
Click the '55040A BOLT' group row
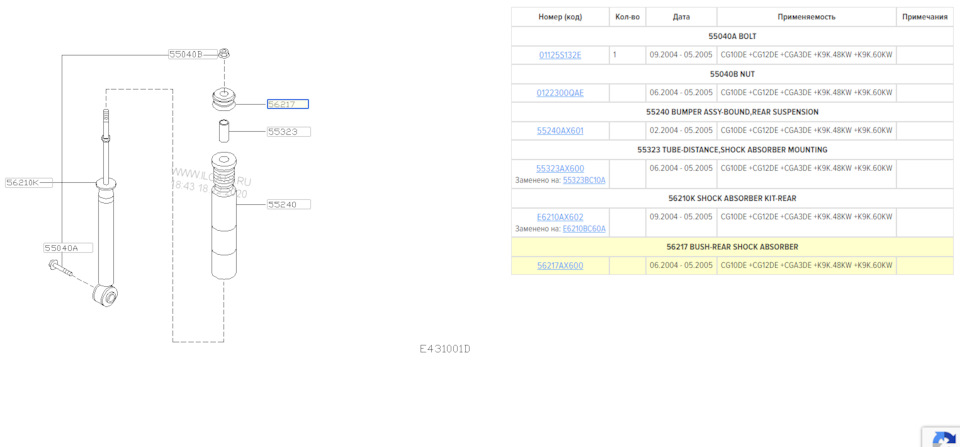732,36
